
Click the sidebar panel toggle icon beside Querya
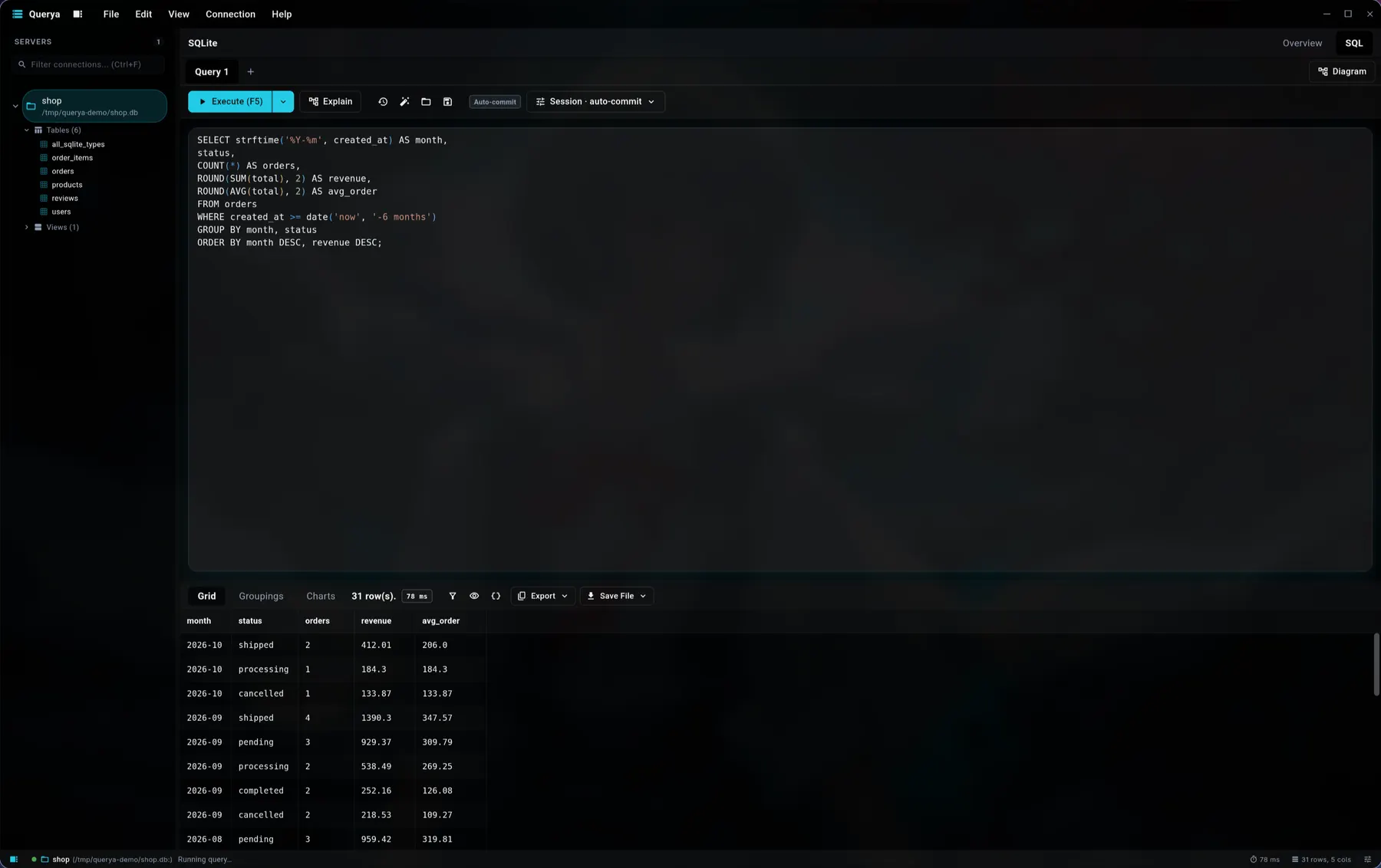[x=77, y=14]
